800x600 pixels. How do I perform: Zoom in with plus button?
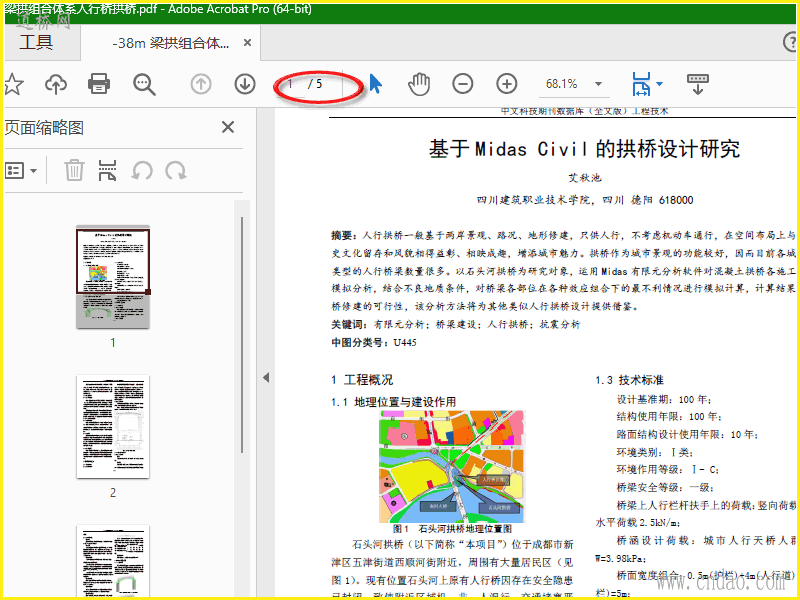[507, 84]
